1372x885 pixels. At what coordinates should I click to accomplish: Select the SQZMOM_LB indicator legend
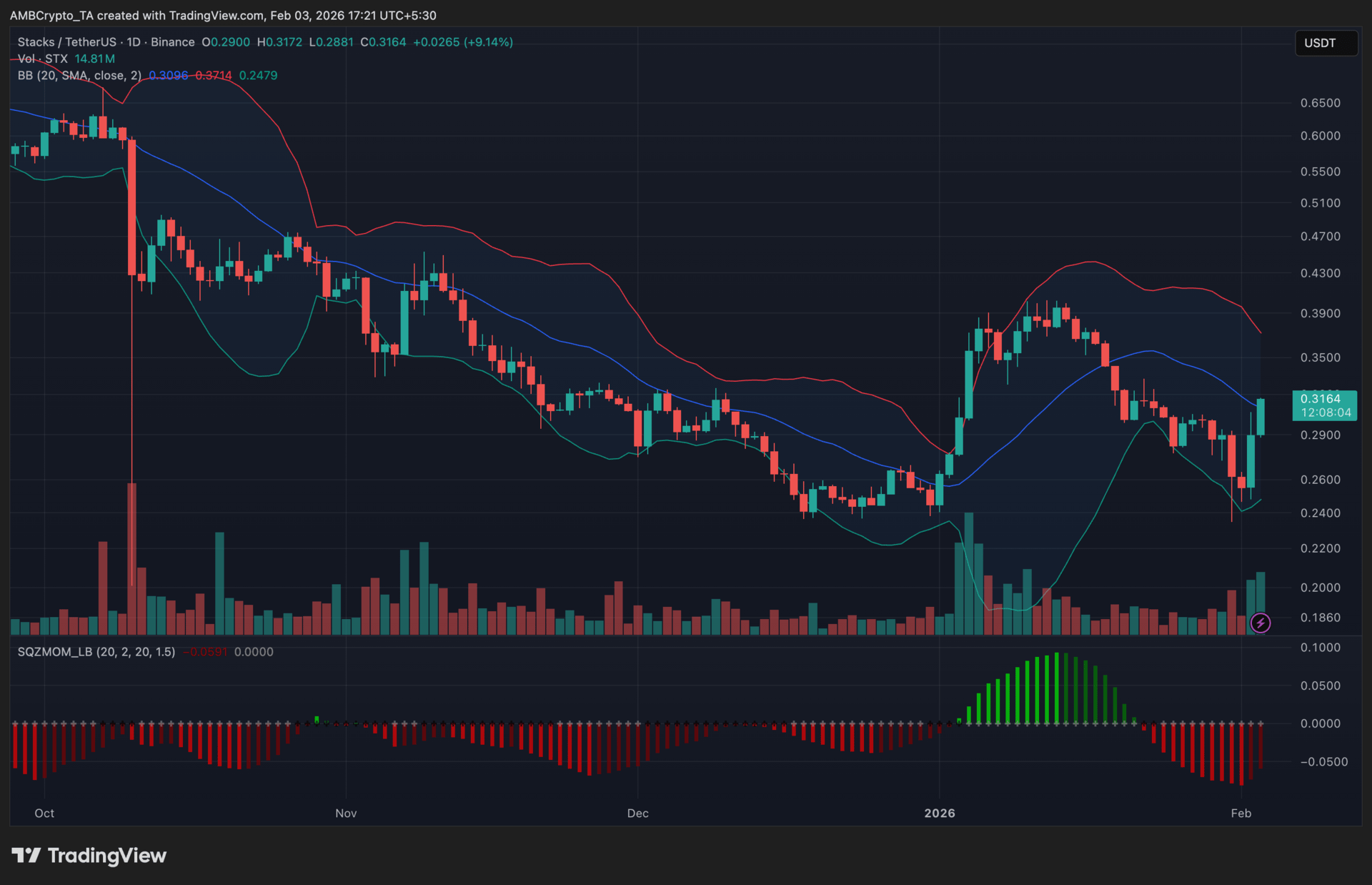point(96,652)
